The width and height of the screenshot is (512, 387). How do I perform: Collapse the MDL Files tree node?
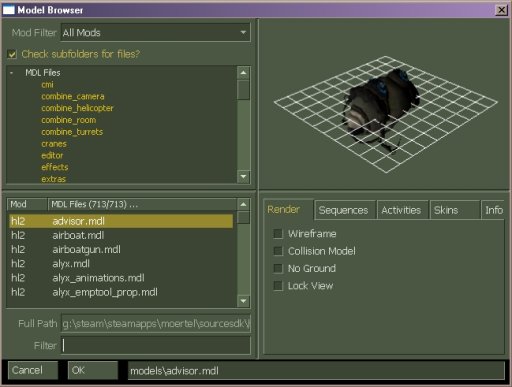(x=12, y=73)
